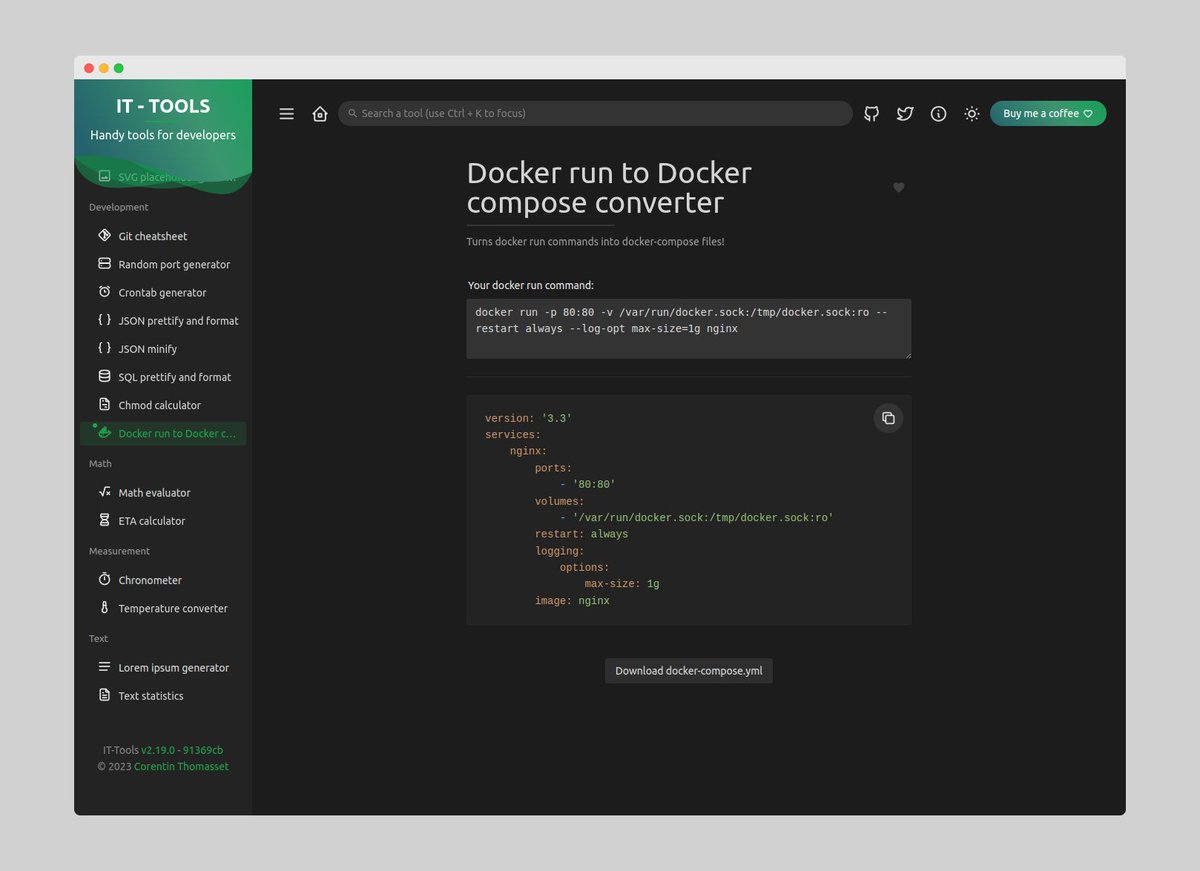Go to home via house icon
This screenshot has width=1200, height=871.
pyautogui.click(x=320, y=114)
